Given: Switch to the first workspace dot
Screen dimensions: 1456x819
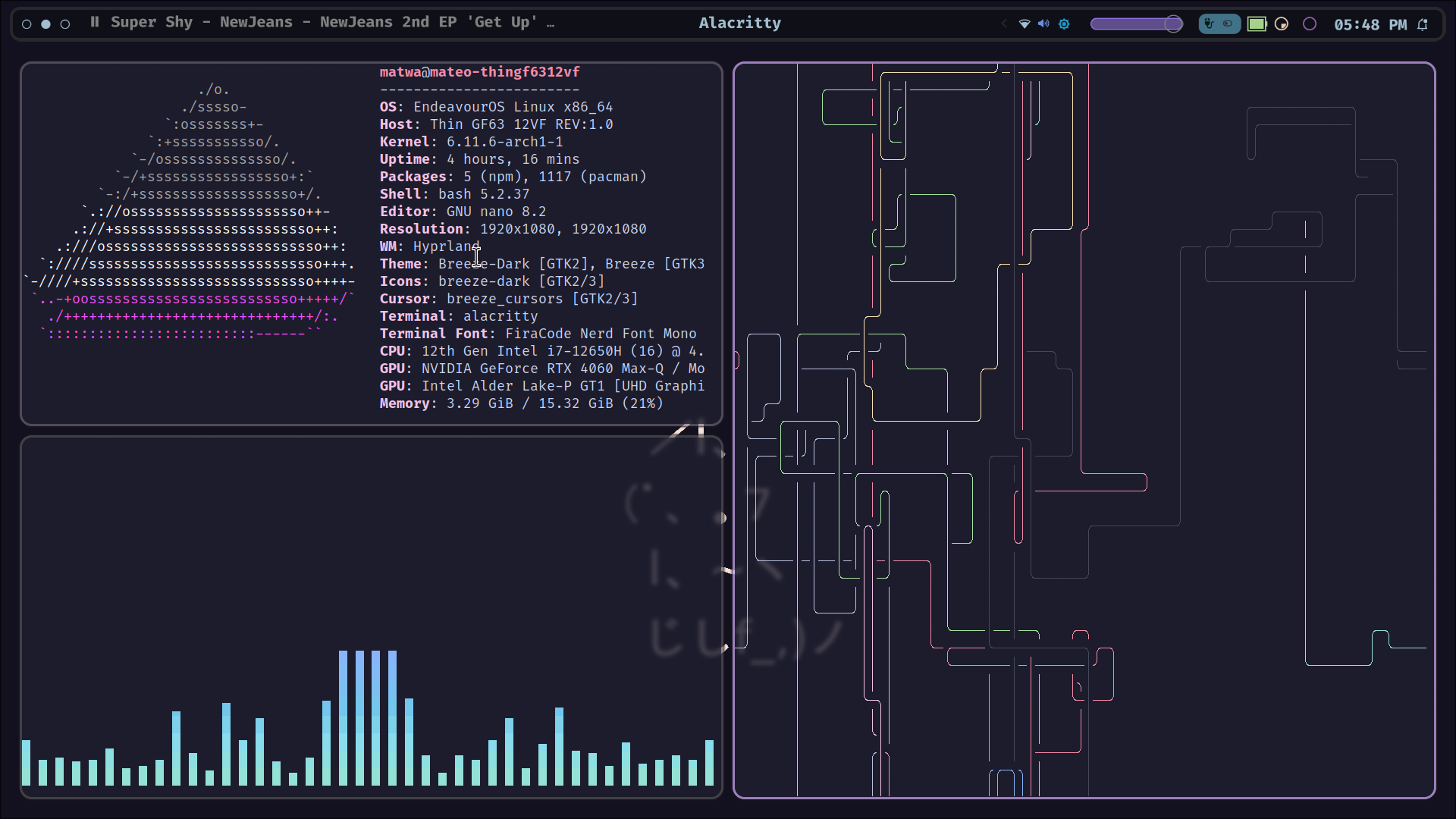Looking at the screenshot, I should coord(27,24).
